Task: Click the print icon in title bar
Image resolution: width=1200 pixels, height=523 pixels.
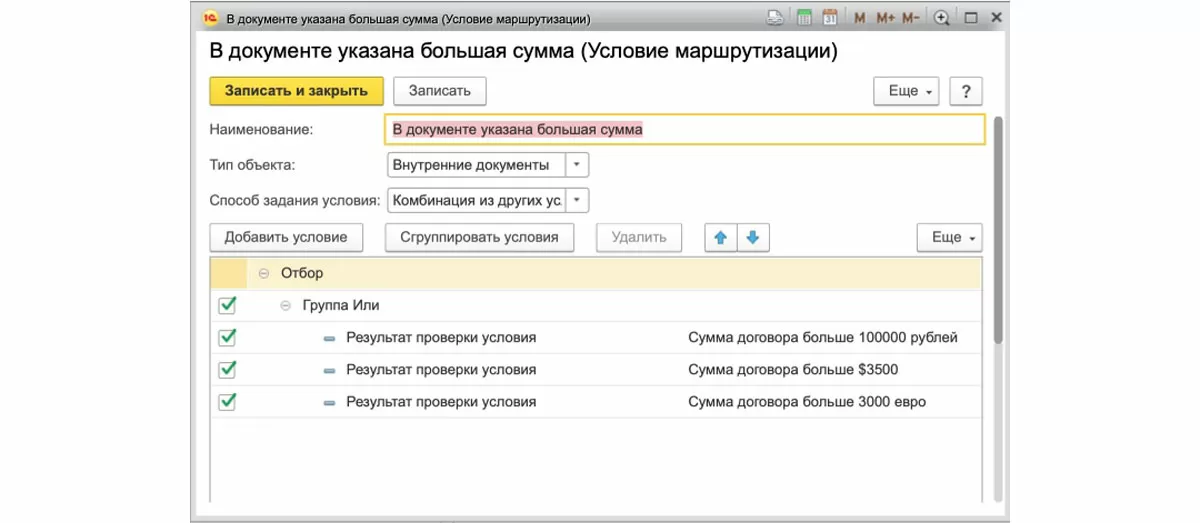Action: point(775,18)
